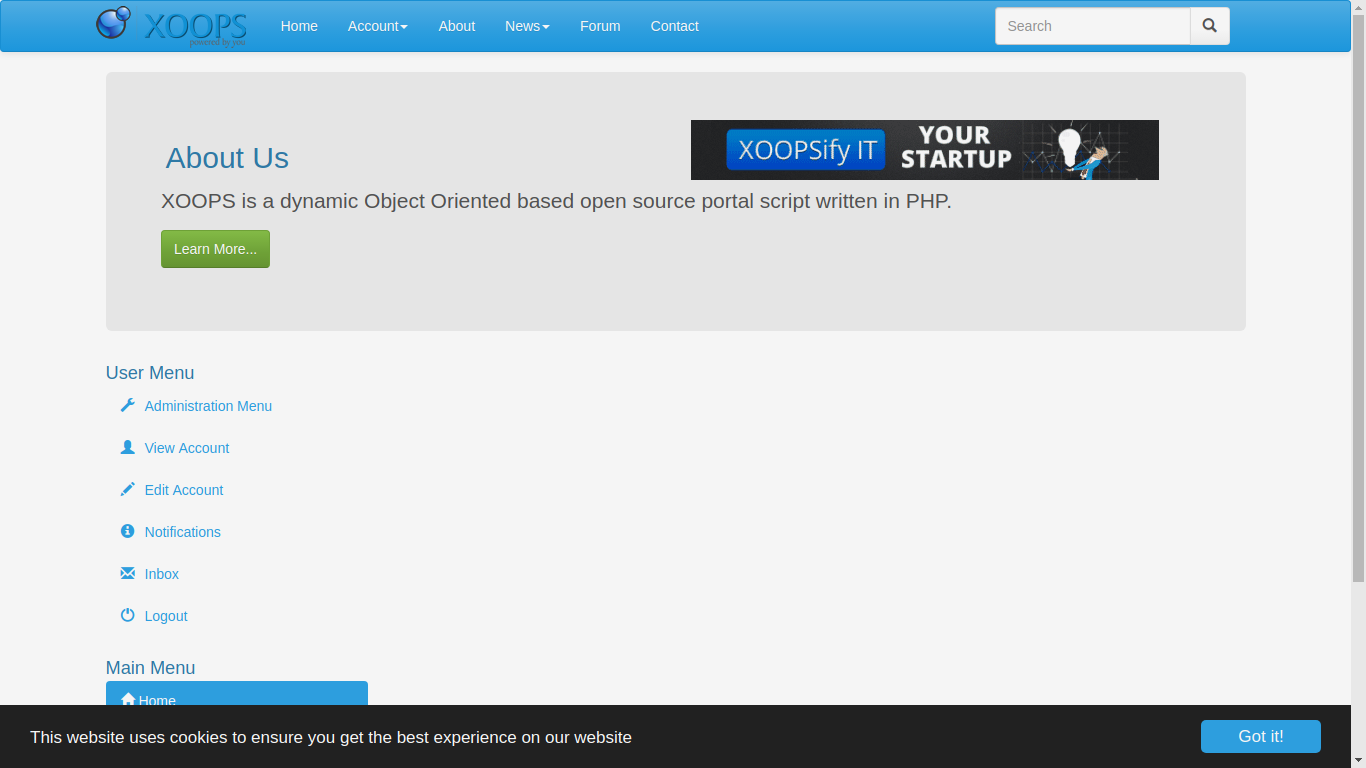Click the XOOPSify IT startup banner
The image size is (1366, 768).
[925, 150]
